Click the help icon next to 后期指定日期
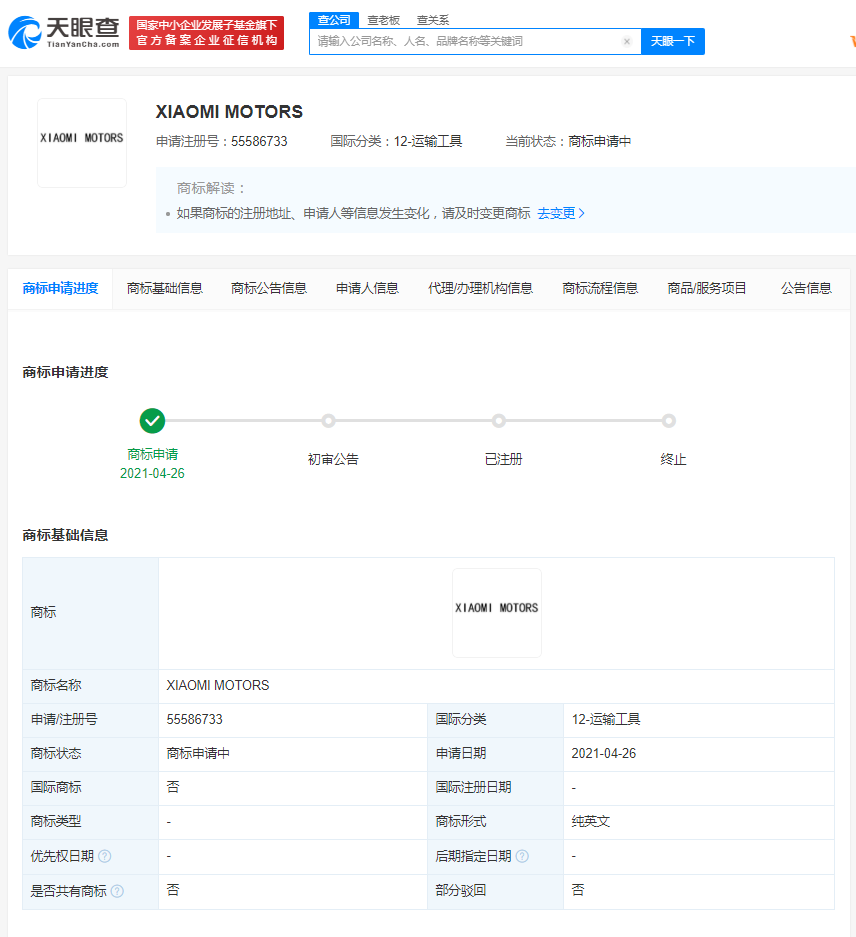The width and height of the screenshot is (856, 937). click(522, 856)
